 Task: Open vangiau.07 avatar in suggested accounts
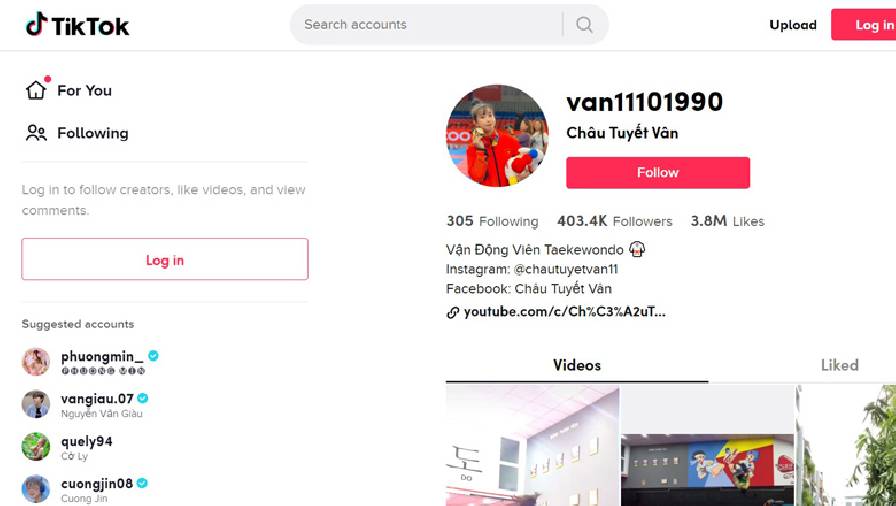click(35, 404)
